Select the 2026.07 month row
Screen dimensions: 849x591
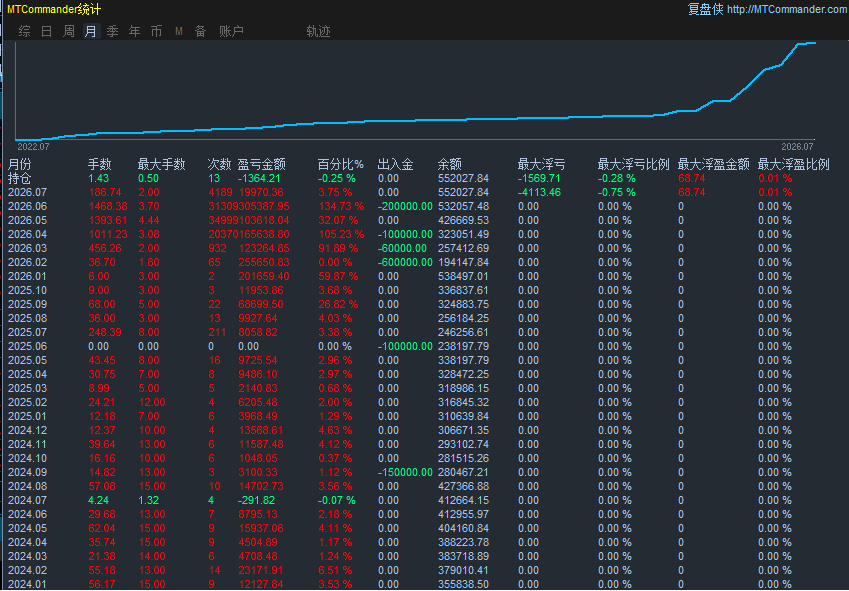(424, 192)
